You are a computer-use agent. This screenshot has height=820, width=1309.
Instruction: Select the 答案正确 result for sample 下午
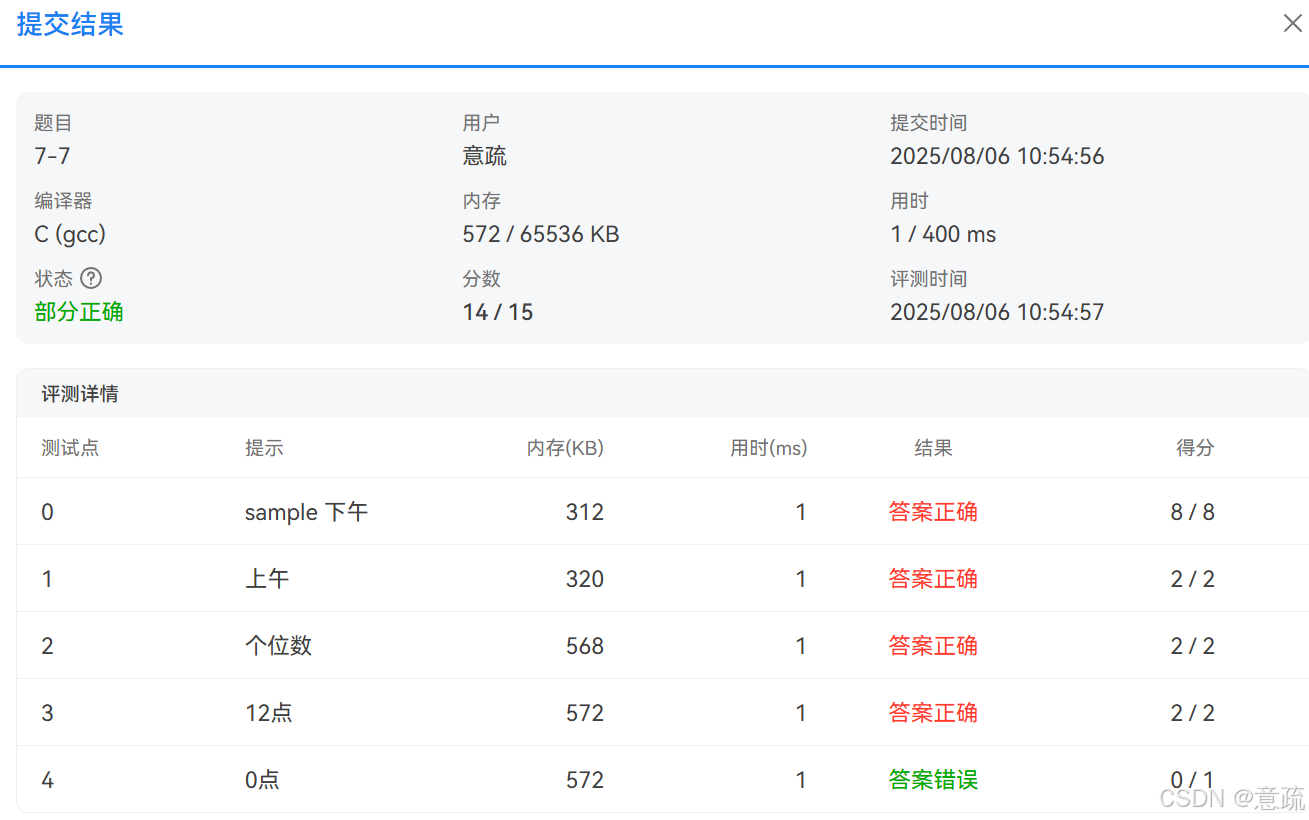(x=933, y=512)
